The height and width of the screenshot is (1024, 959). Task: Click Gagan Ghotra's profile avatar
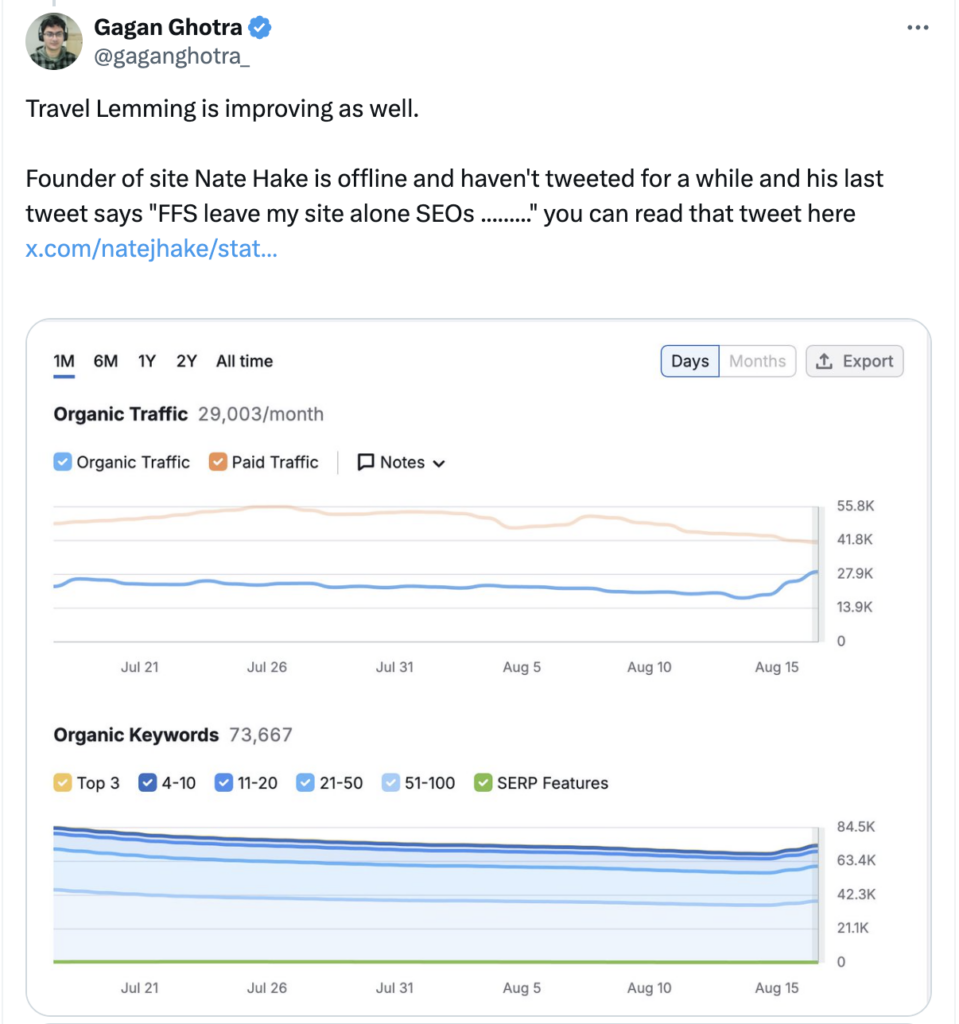[x=54, y=42]
